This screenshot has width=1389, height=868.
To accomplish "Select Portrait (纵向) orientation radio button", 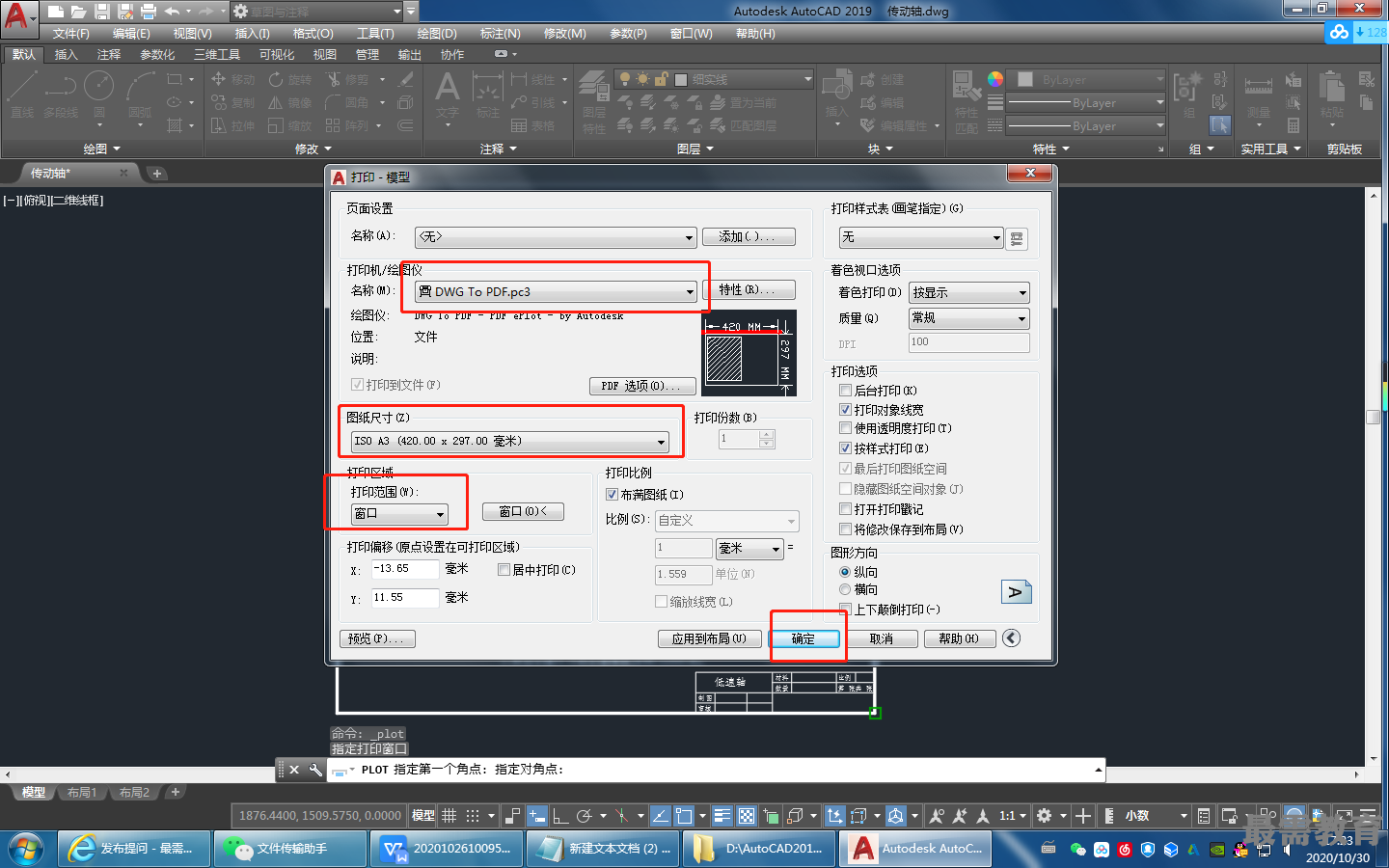I will point(845,572).
